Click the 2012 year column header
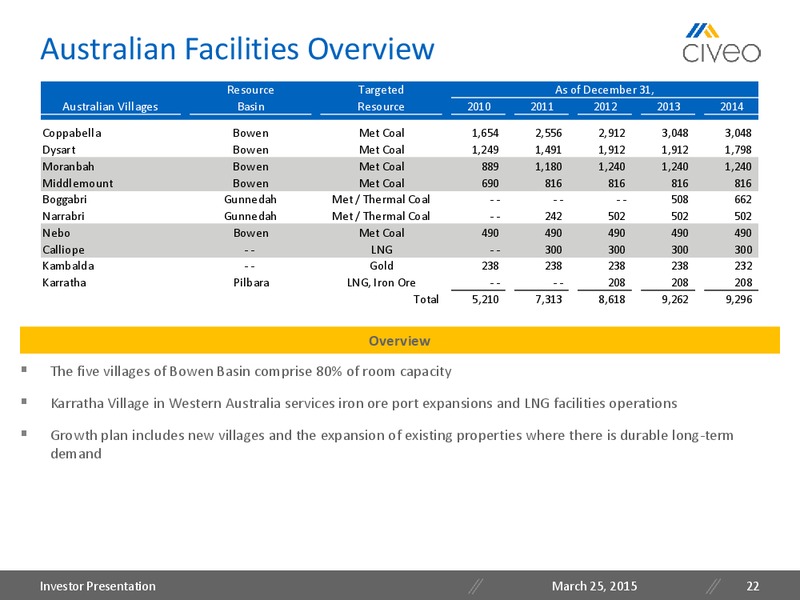The width and height of the screenshot is (800, 600). click(605, 106)
